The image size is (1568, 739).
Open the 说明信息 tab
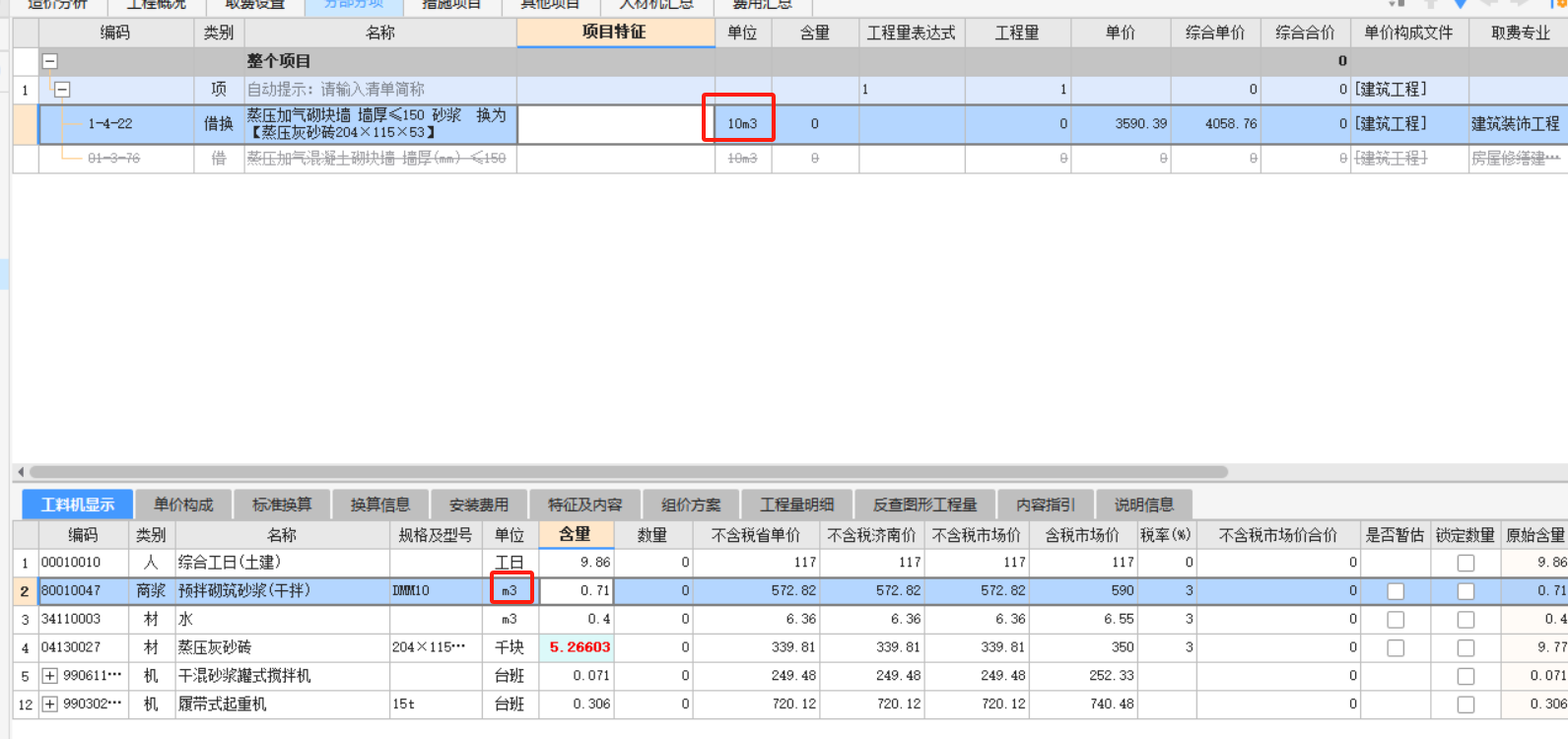coord(1144,504)
